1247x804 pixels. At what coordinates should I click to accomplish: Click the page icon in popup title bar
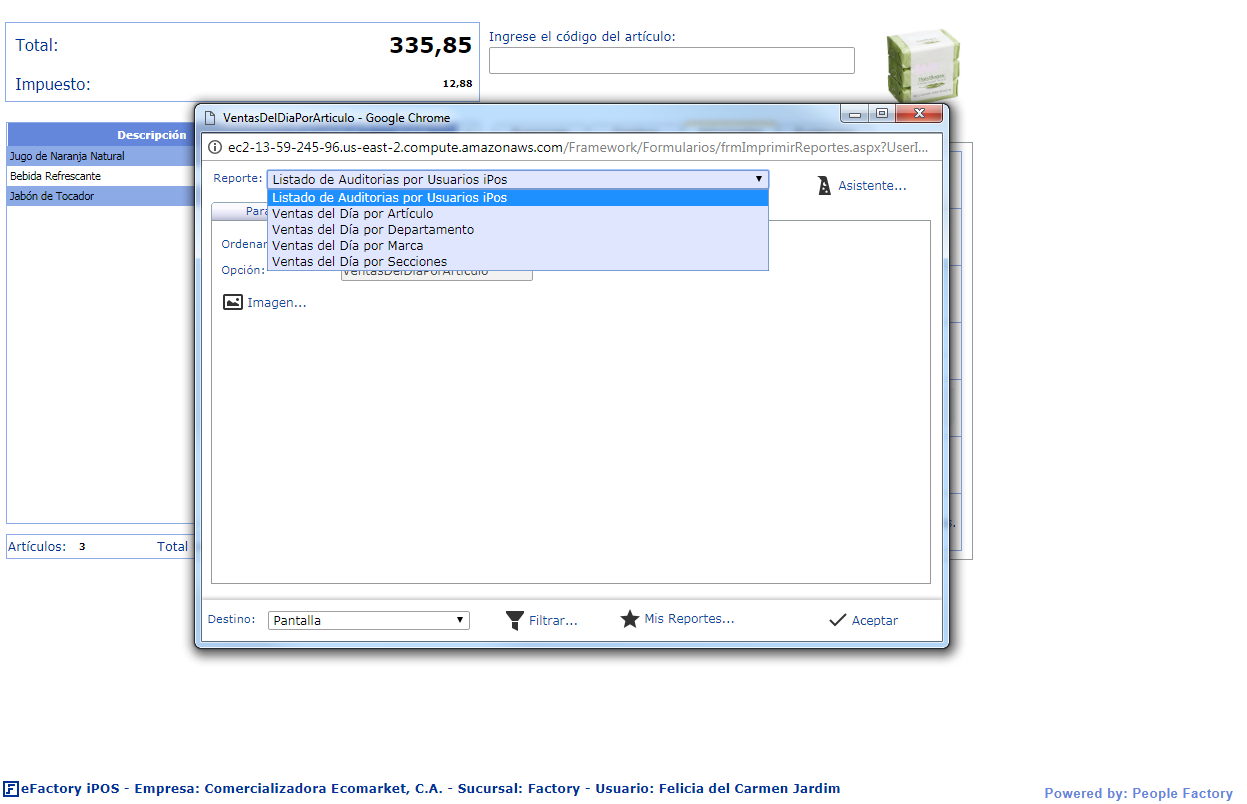pyautogui.click(x=210, y=117)
